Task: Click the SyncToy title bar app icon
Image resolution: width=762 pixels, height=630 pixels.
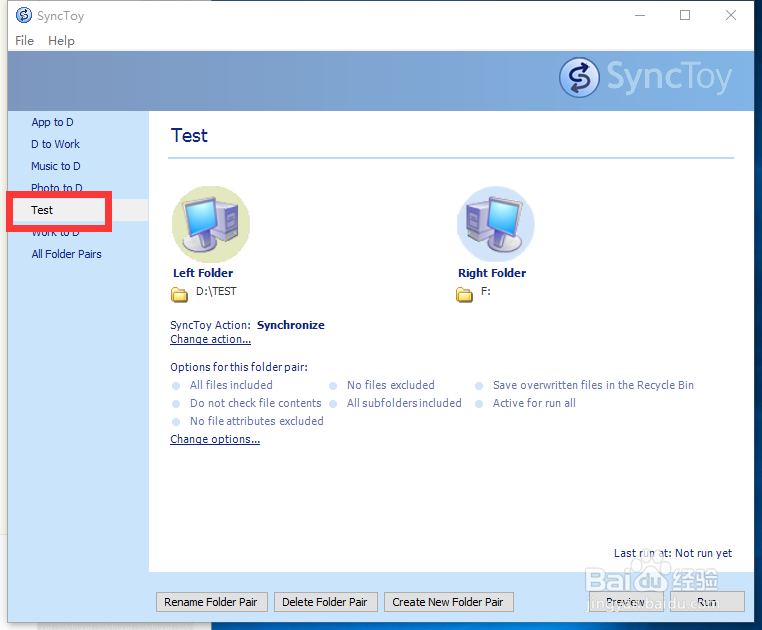Action: 23,16
